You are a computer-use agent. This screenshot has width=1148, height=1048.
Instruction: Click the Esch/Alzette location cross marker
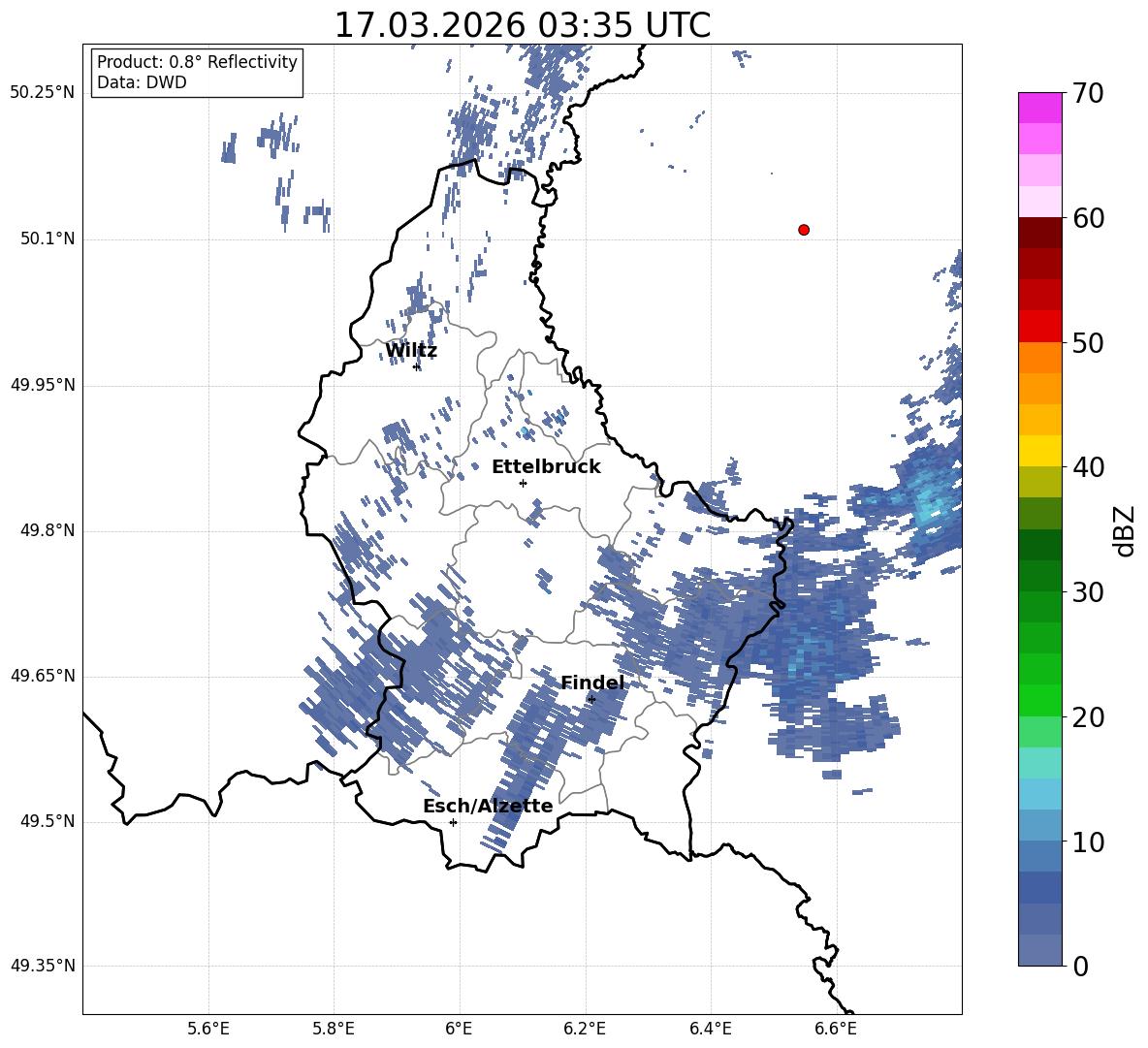point(453,822)
